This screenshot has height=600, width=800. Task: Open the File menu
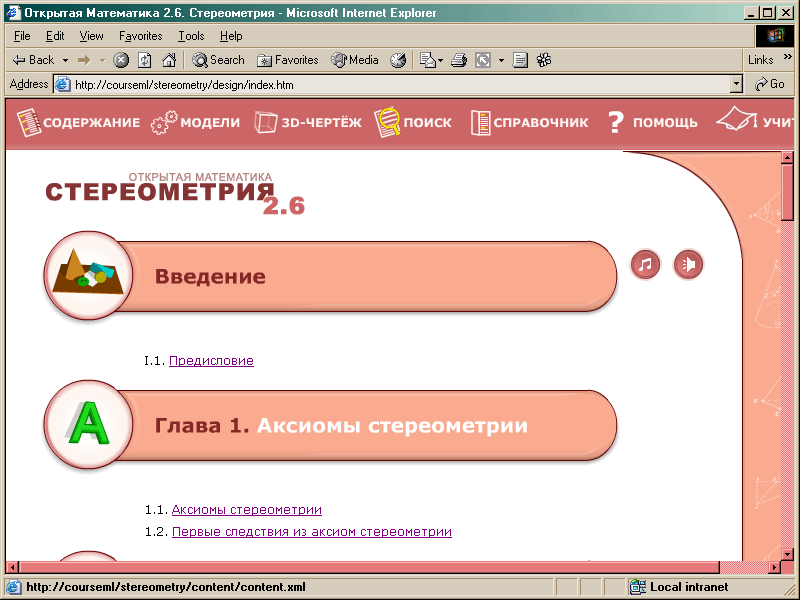22,36
